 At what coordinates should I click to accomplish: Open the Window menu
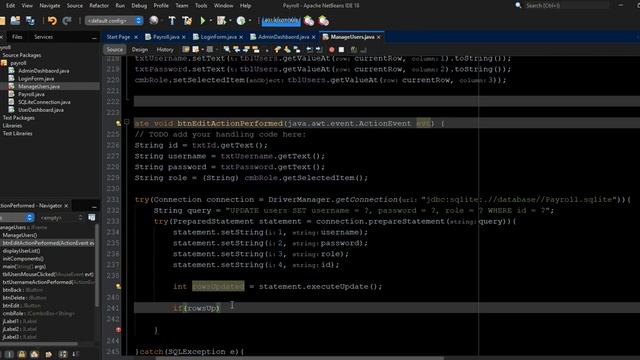224,6
